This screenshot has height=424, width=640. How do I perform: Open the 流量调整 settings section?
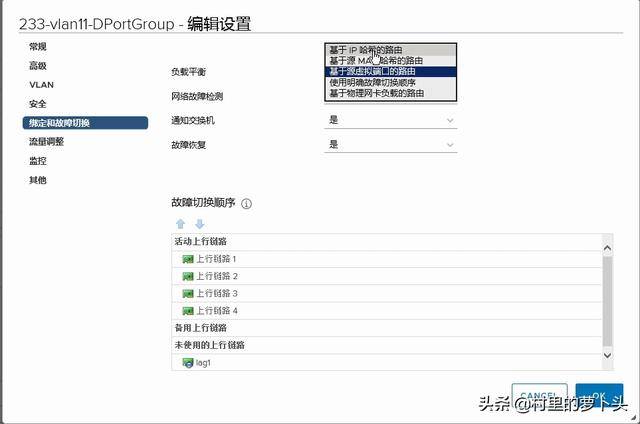point(46,141)
